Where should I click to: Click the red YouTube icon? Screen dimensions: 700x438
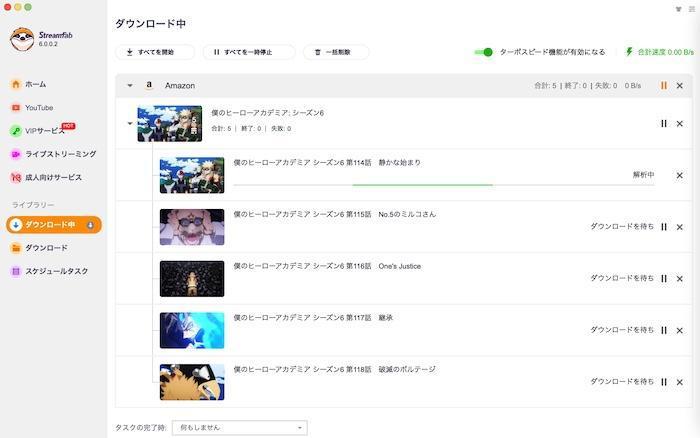point(16,108)
